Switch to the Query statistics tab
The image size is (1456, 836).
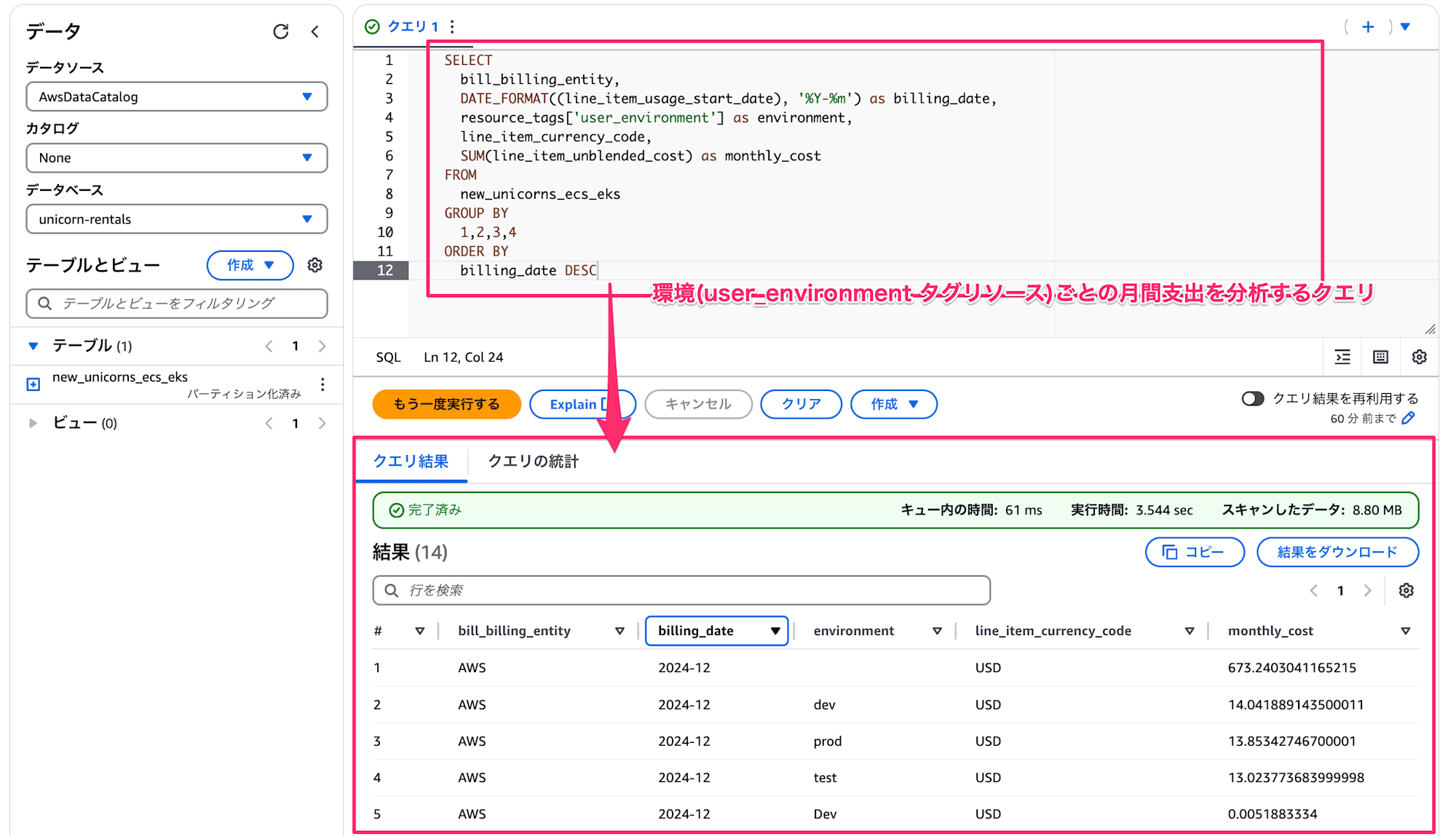(x=533, y=461)
